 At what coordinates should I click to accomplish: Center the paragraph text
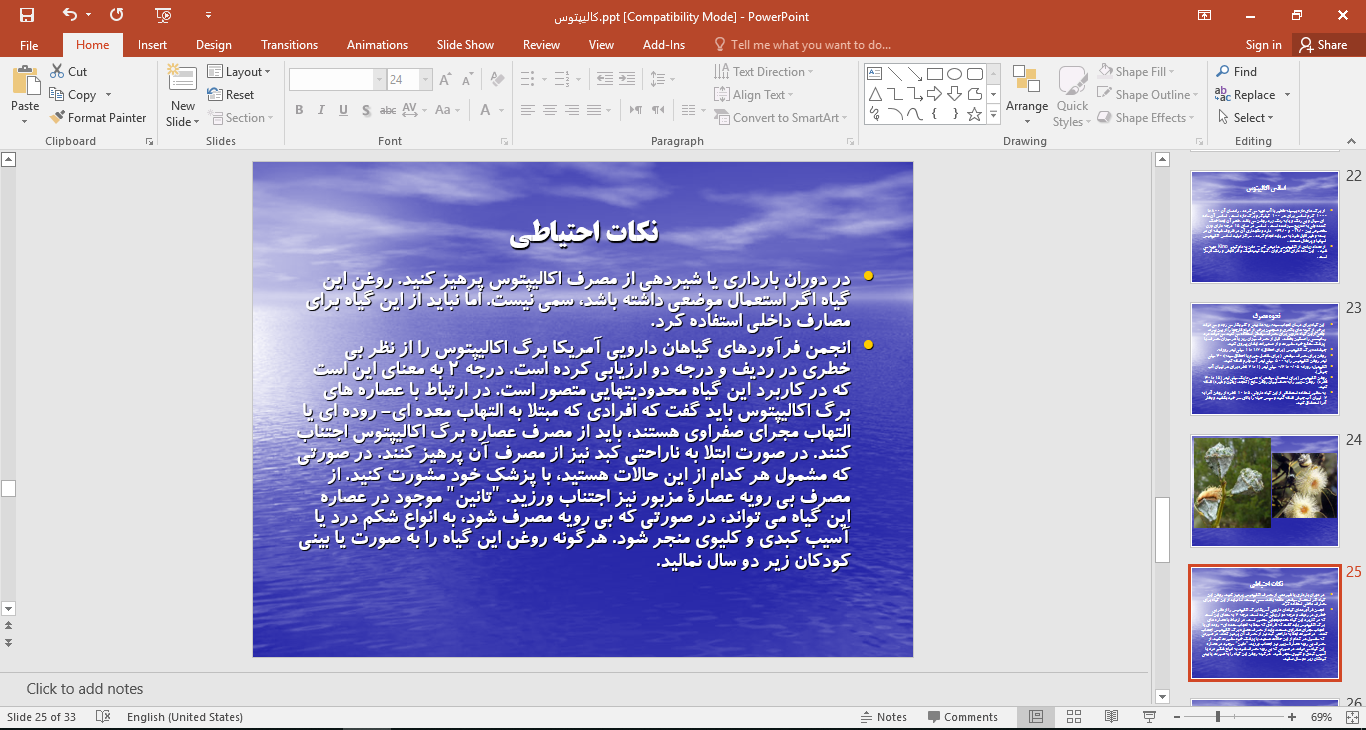(549, 110)
